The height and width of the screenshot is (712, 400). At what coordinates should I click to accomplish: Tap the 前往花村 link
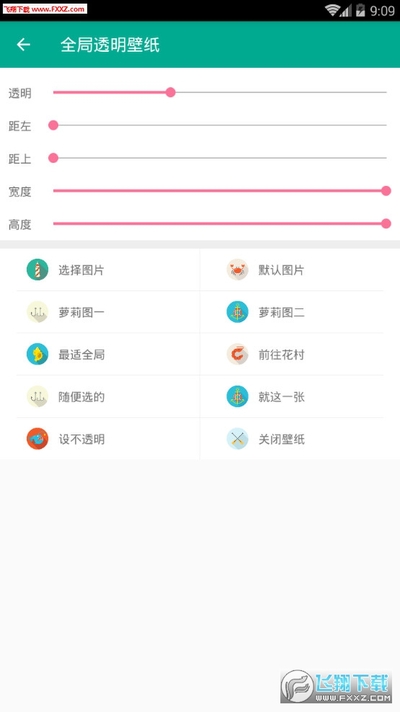tap(281, 355)
